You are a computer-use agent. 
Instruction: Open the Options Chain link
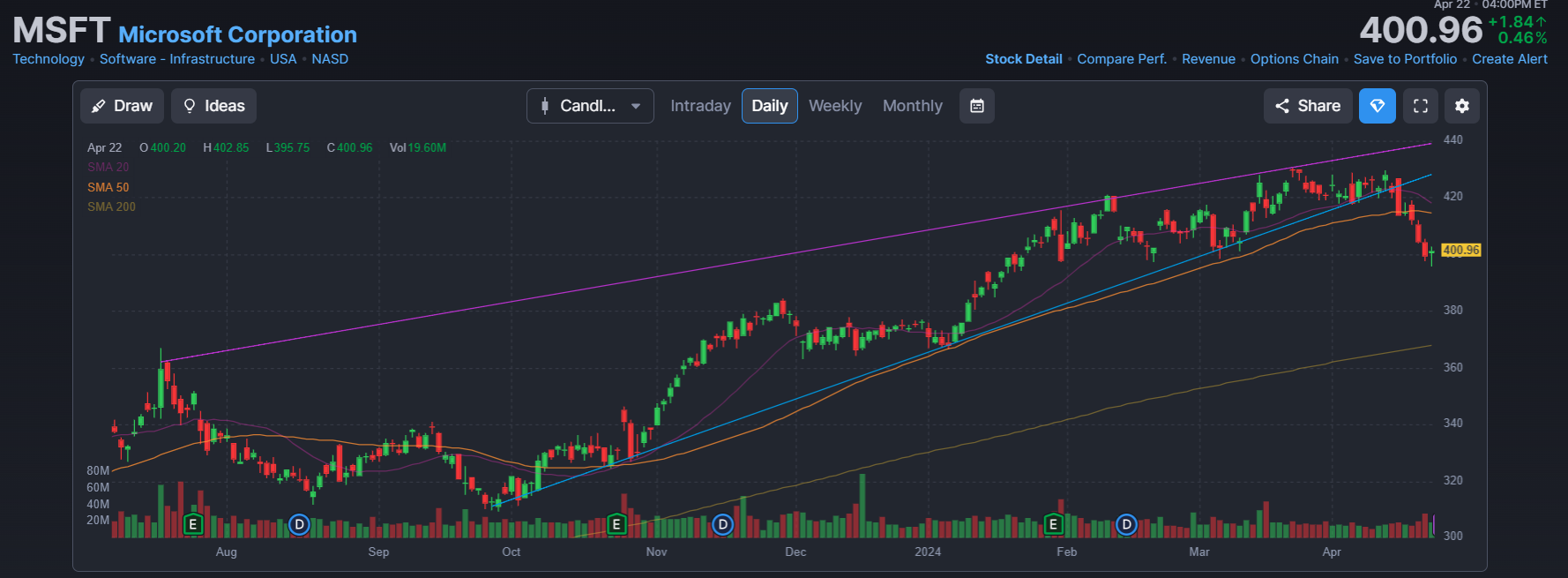click(1295, 59)
